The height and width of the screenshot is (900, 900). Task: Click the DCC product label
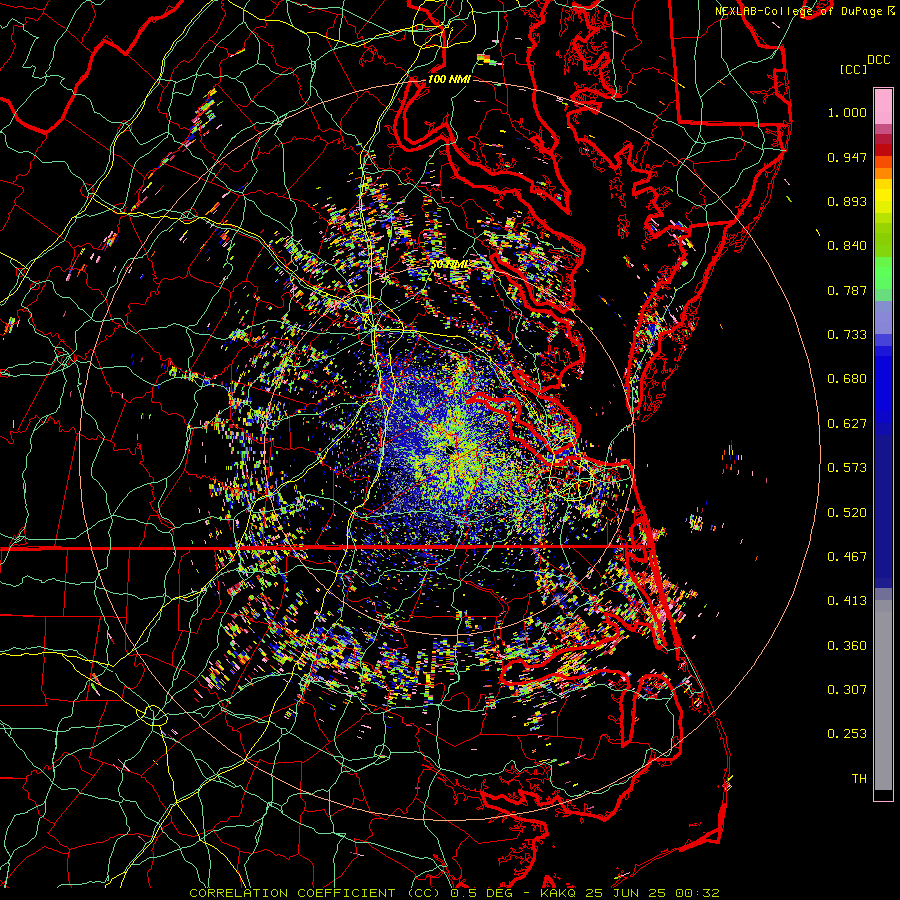click(x=879, y=60)
